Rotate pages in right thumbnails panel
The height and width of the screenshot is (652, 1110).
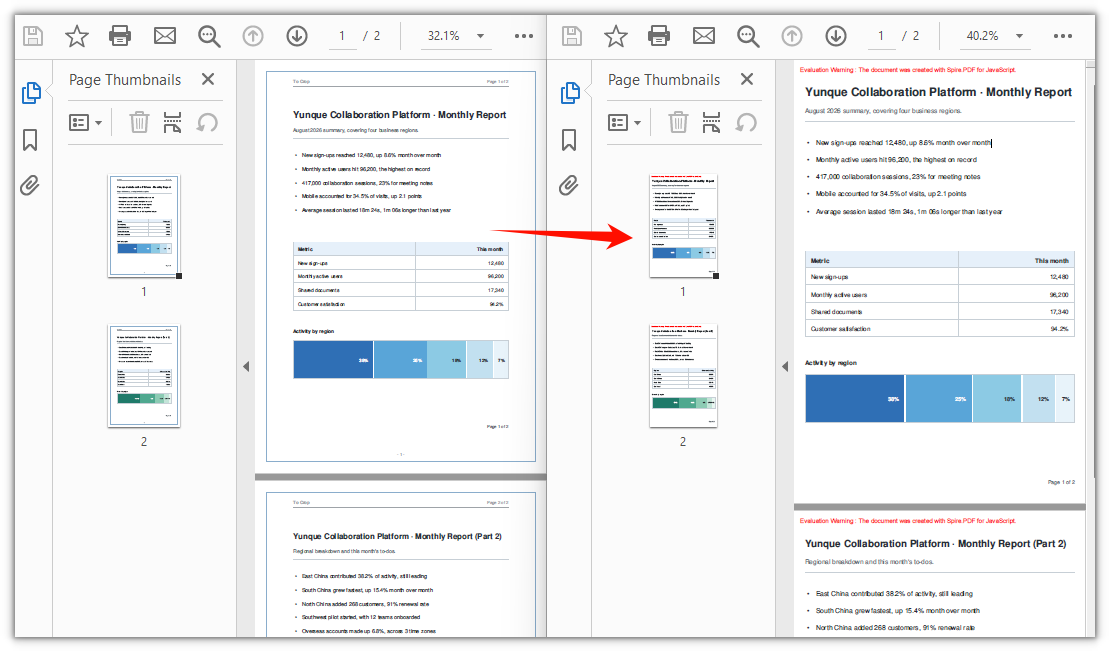pos(746,122)
